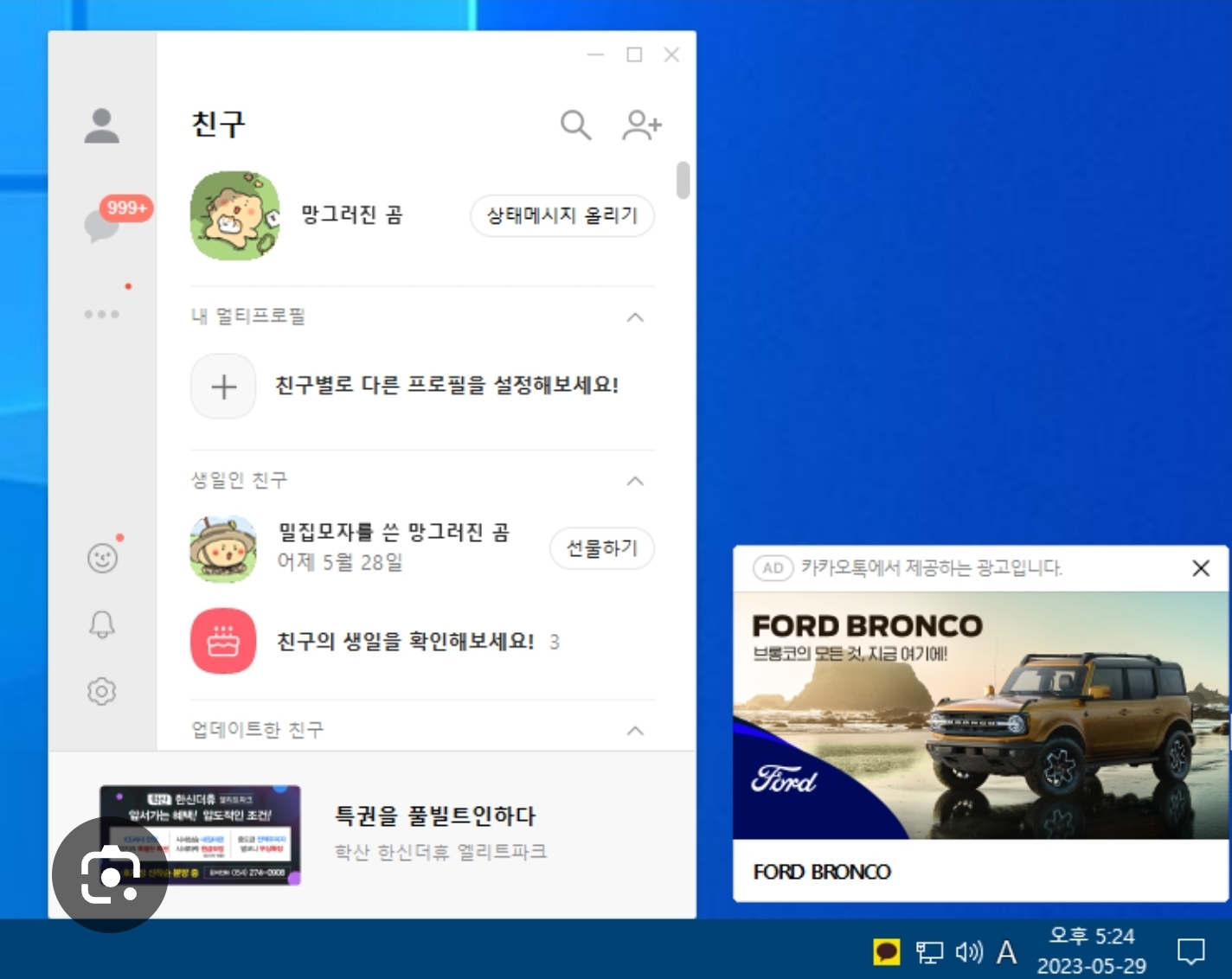Screen dimensions: 1232x979
Task: Click the 선물하기 gift button
Action: pyautogui.click(x=602, y=548)
